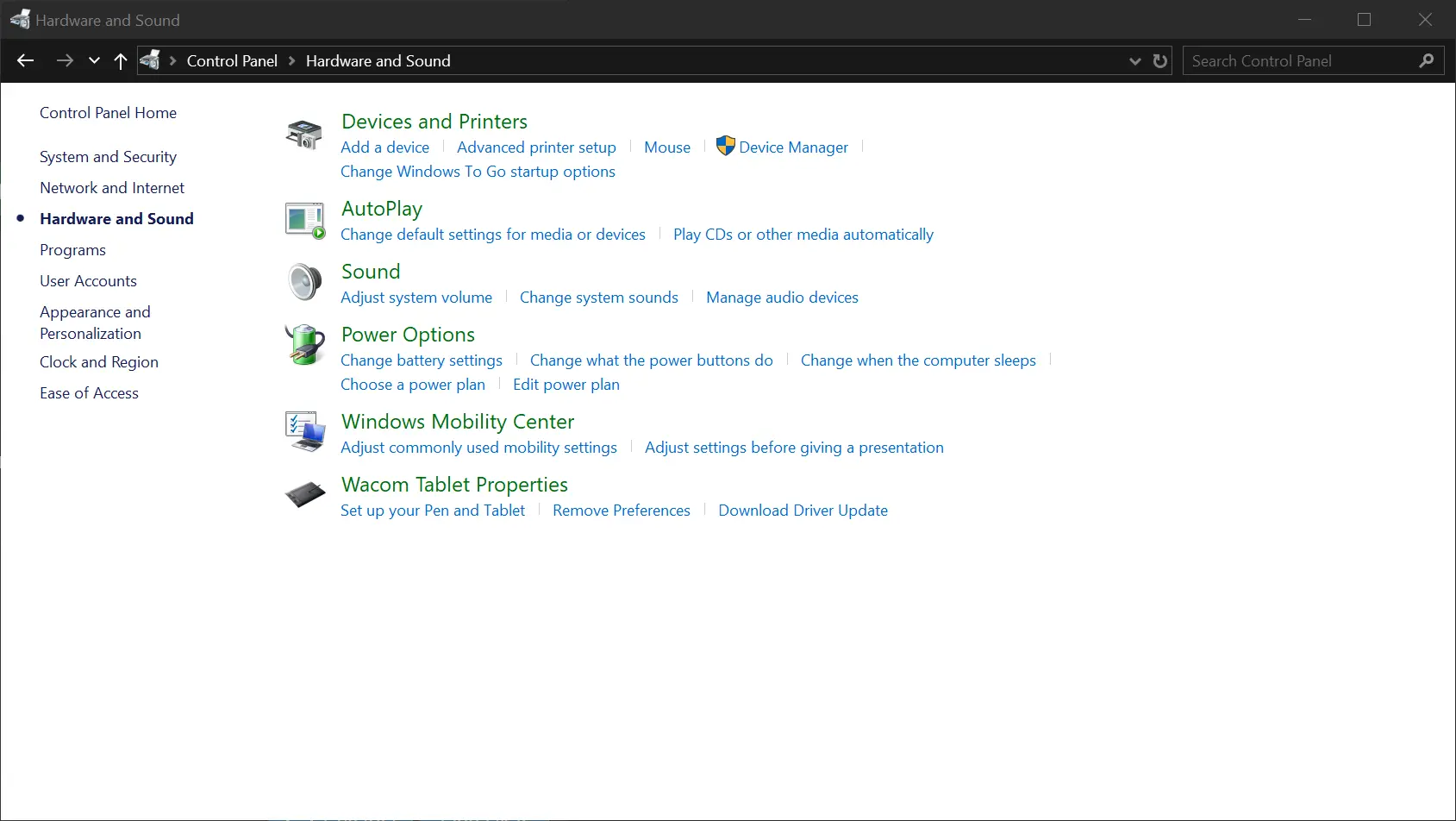Image resolution: width=1456 pixels, height=821 pixels.
Task: Open Appearance and Personalization category
Action: pyautogui.click(x=95, y=323)
